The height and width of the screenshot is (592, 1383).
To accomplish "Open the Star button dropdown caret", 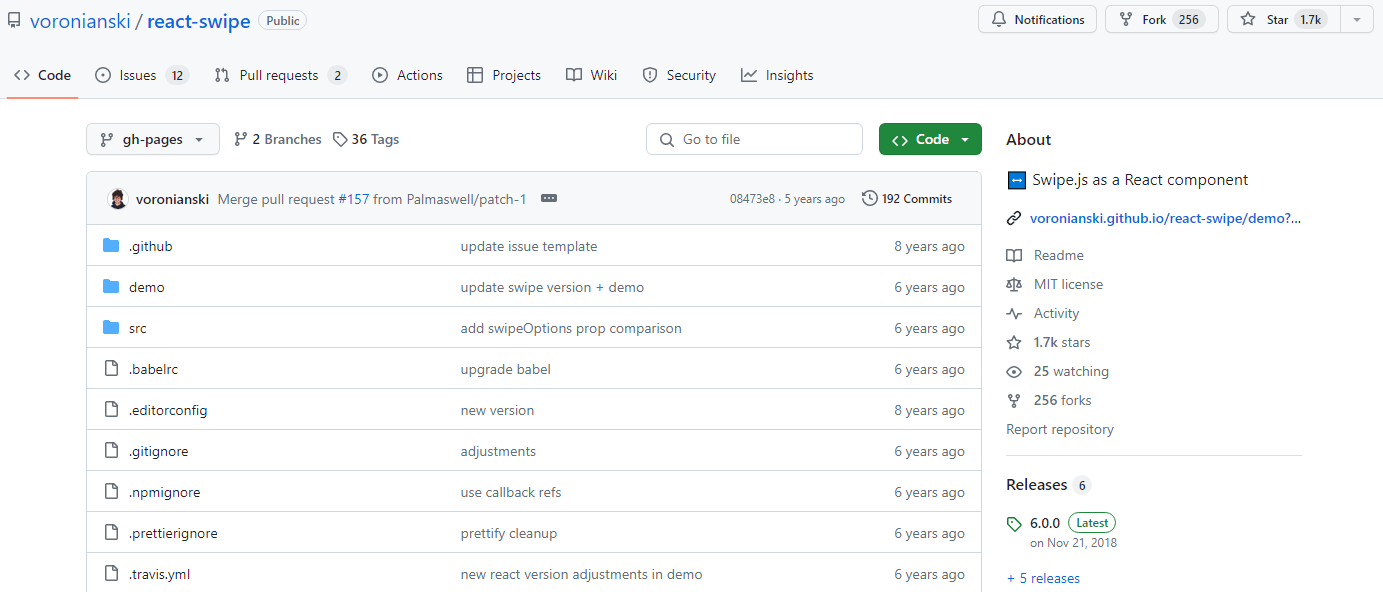I will click(1356, 18).
